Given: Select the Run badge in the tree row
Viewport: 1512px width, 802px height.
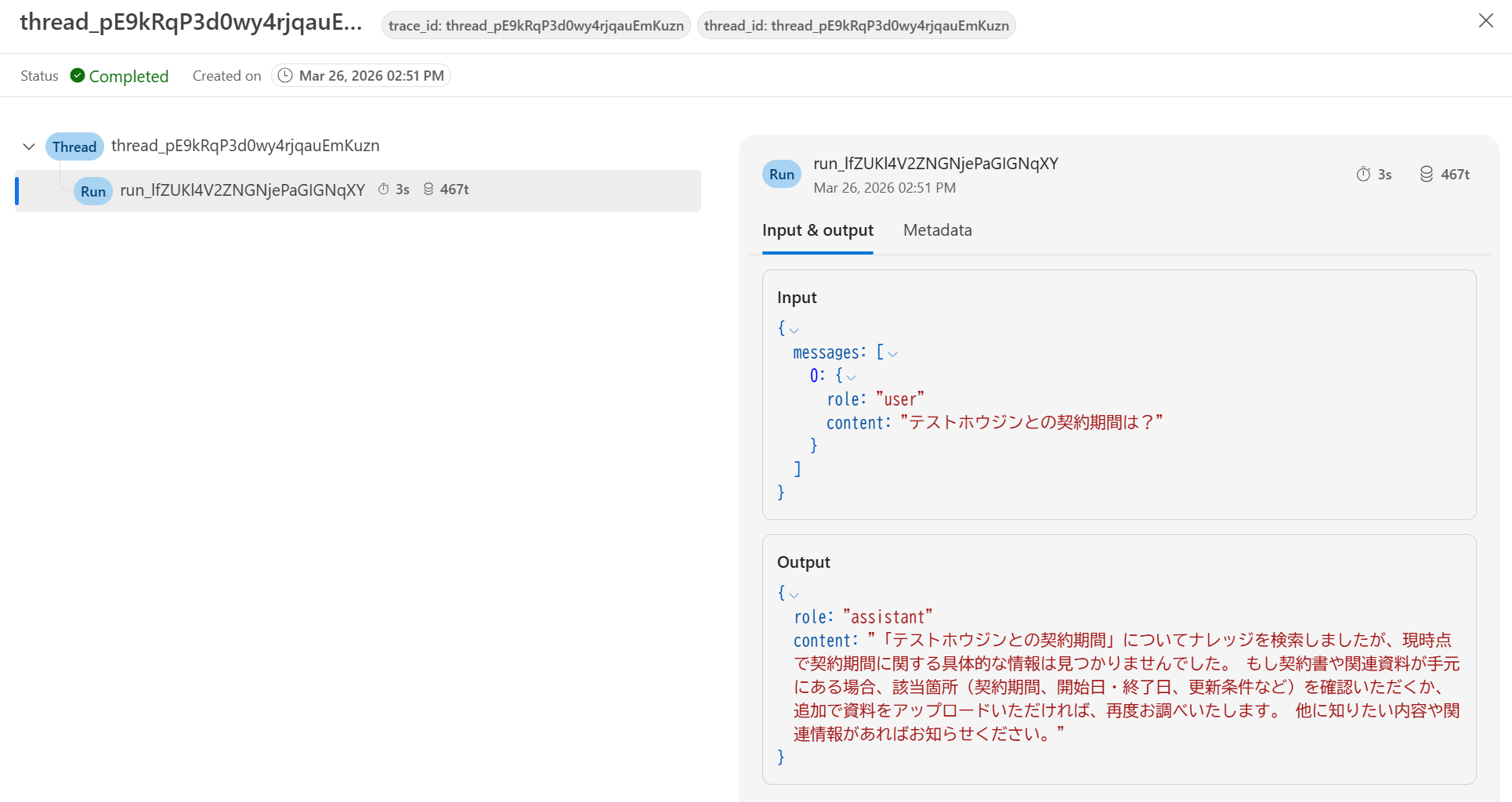Looking at the screenshot, I should point(93,191).
